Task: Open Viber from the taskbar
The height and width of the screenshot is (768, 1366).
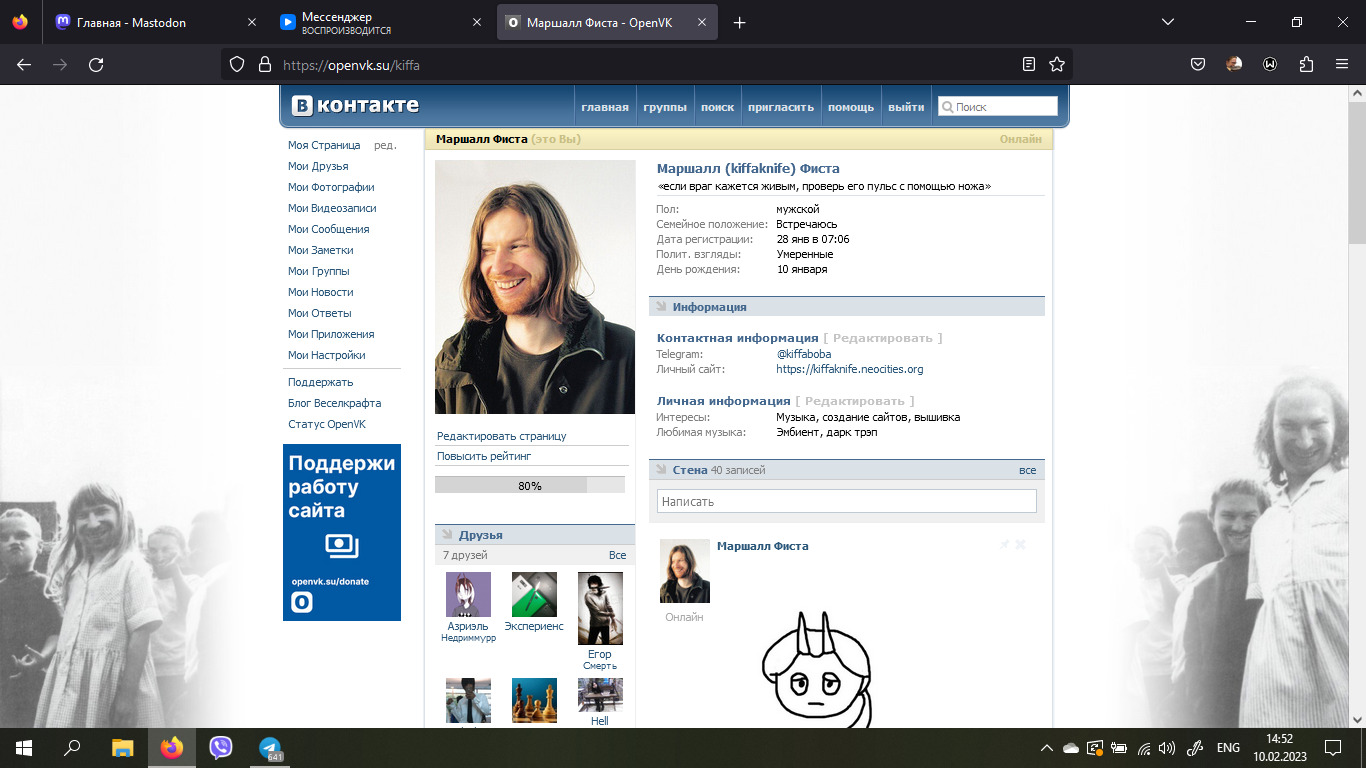Action: point(221,747)
